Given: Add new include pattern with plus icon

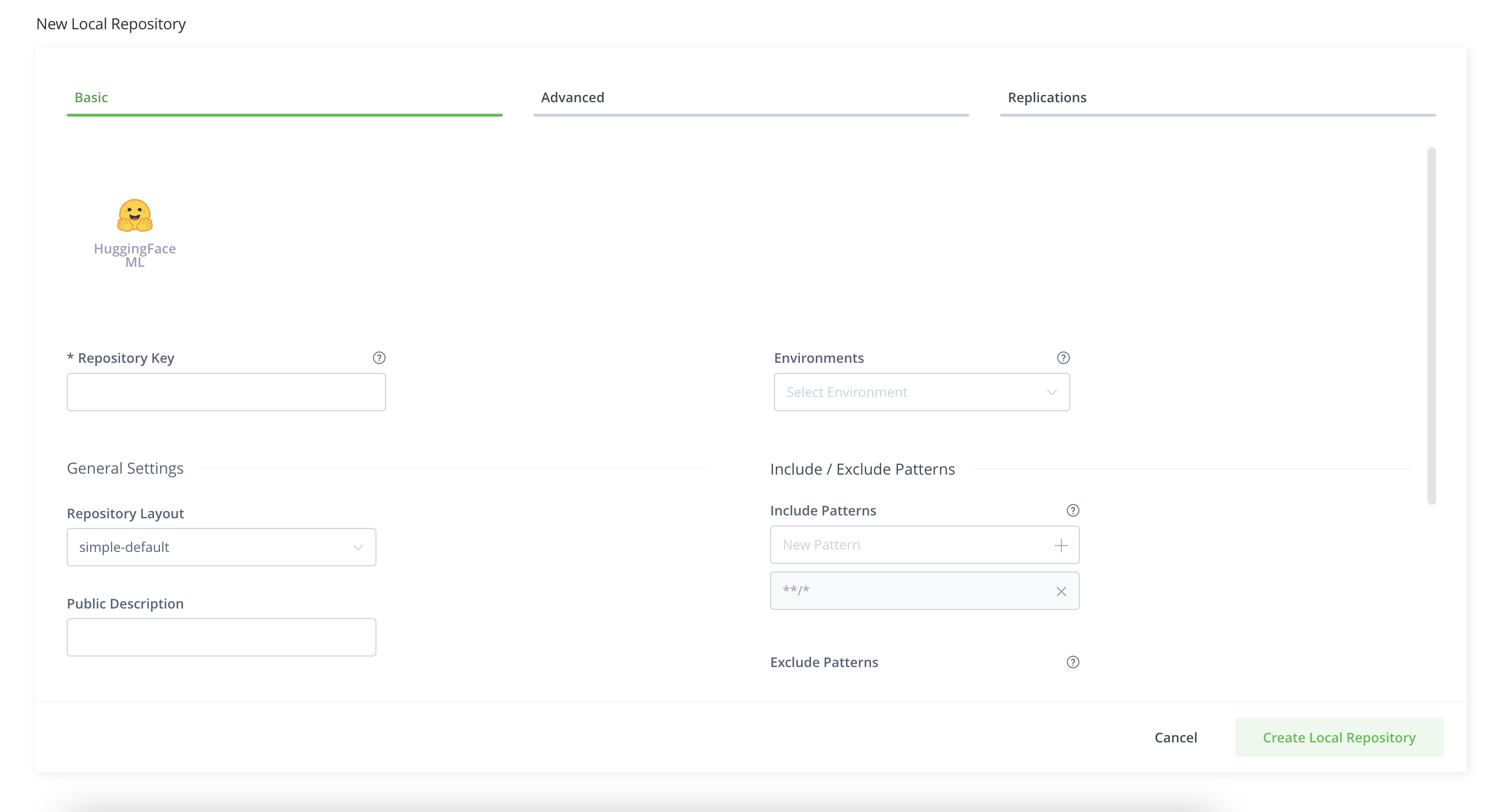Looking at the screenshot, I should [1061, 545].
